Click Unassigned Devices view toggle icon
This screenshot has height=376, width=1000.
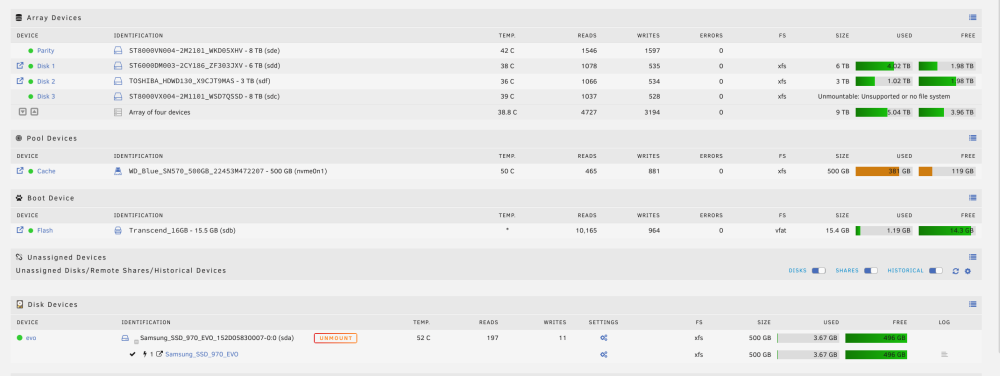tap(973, 257)
